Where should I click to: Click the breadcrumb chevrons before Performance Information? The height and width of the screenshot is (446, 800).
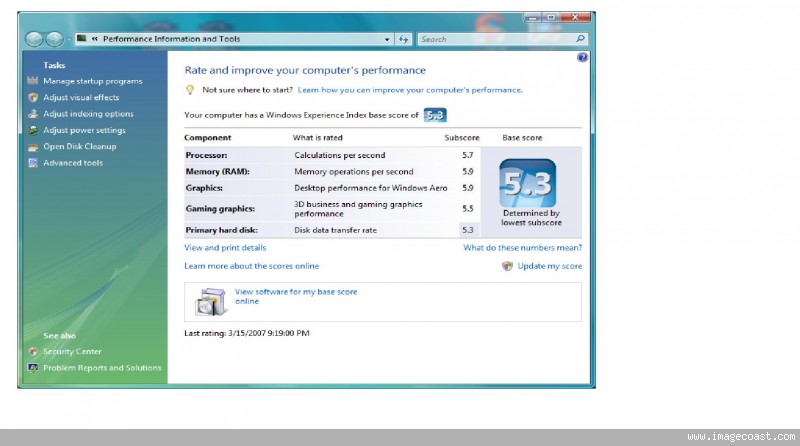(x=95, y=39)
